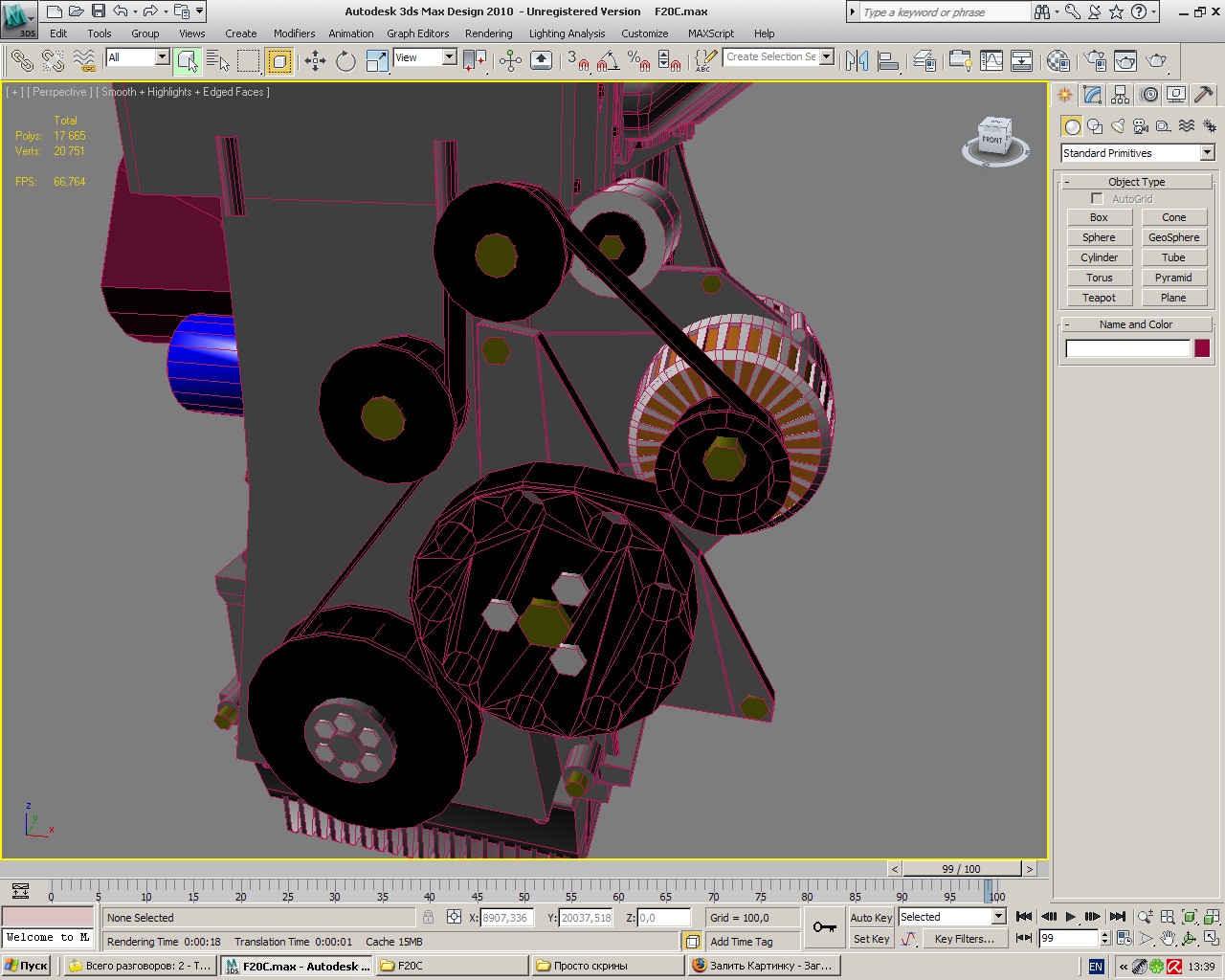Image resolution: width=1225 pixels, height=980 pixels.
Task: Open the Standard Primitives dropdown
Action: click(1137, 153)
